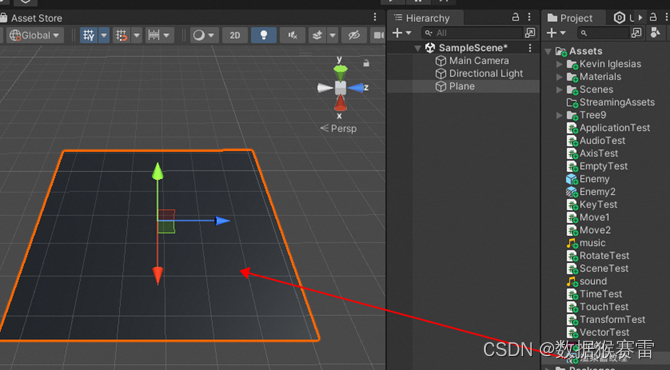Toggle scene effects layers button
The image size is (670, 370).
(x=317, y=35)
